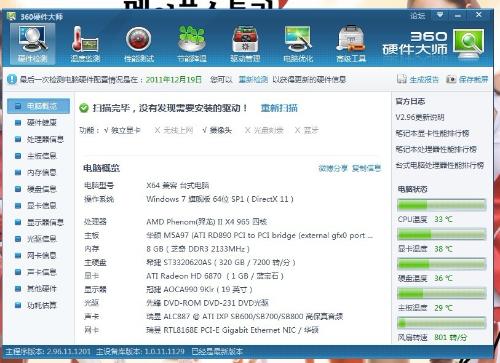The height and width of the screenshot is (363, 500).
Task: Click the 360硬件大师 logo monitor icon
Action: [x=468, y=43]
